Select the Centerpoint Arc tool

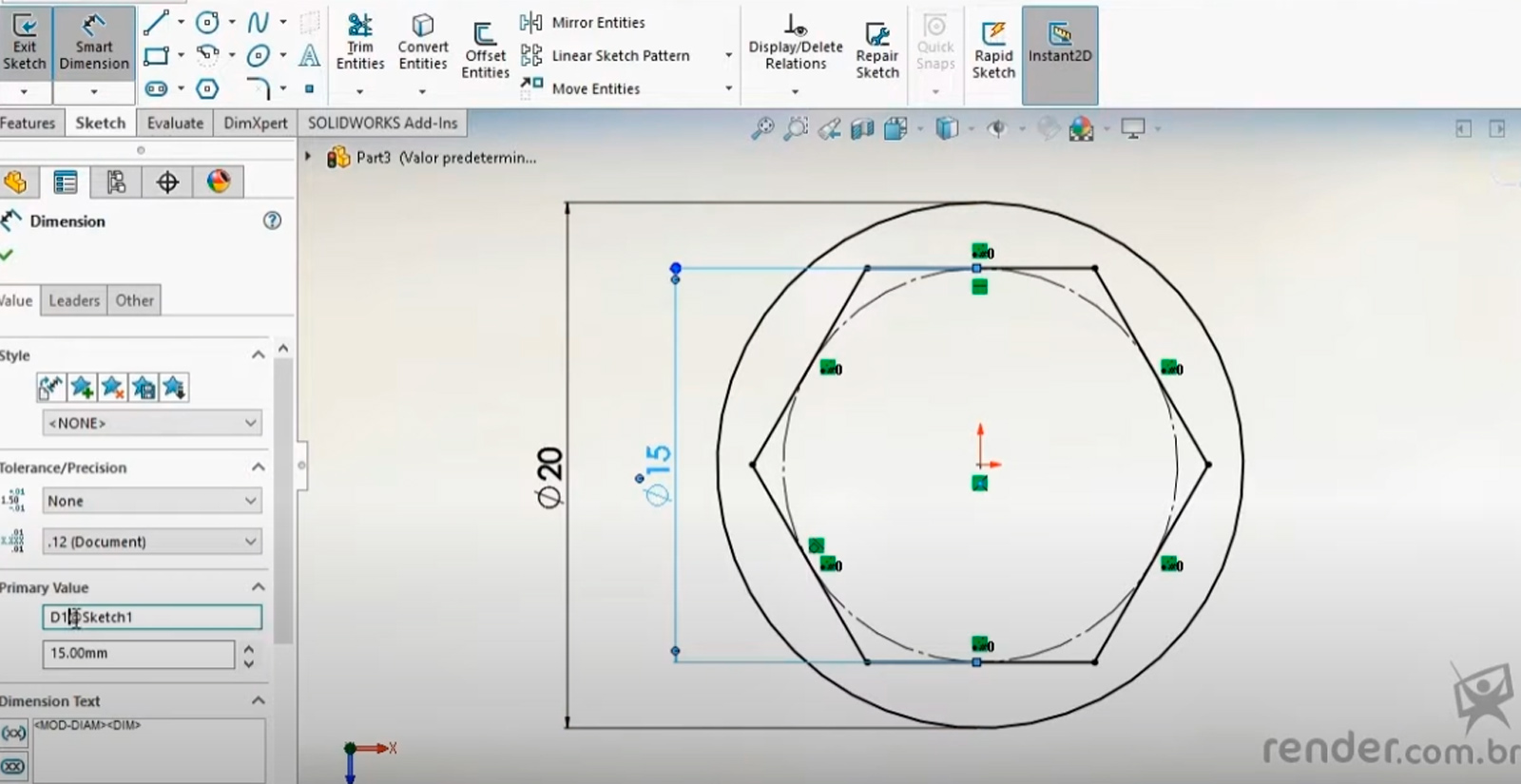[x=206, y=55]
